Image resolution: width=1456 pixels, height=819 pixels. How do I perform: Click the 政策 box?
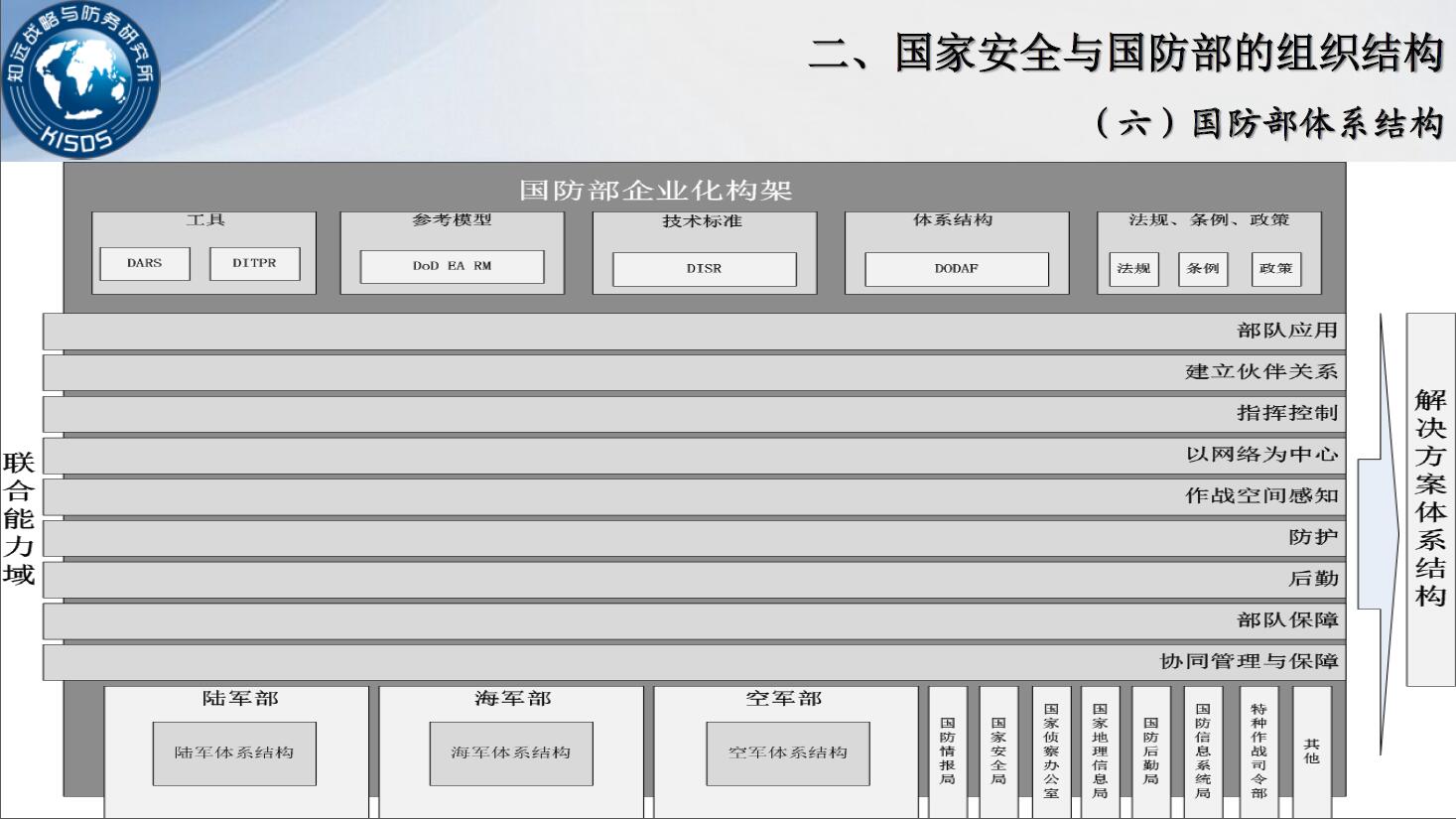(x=1275, y=269)
